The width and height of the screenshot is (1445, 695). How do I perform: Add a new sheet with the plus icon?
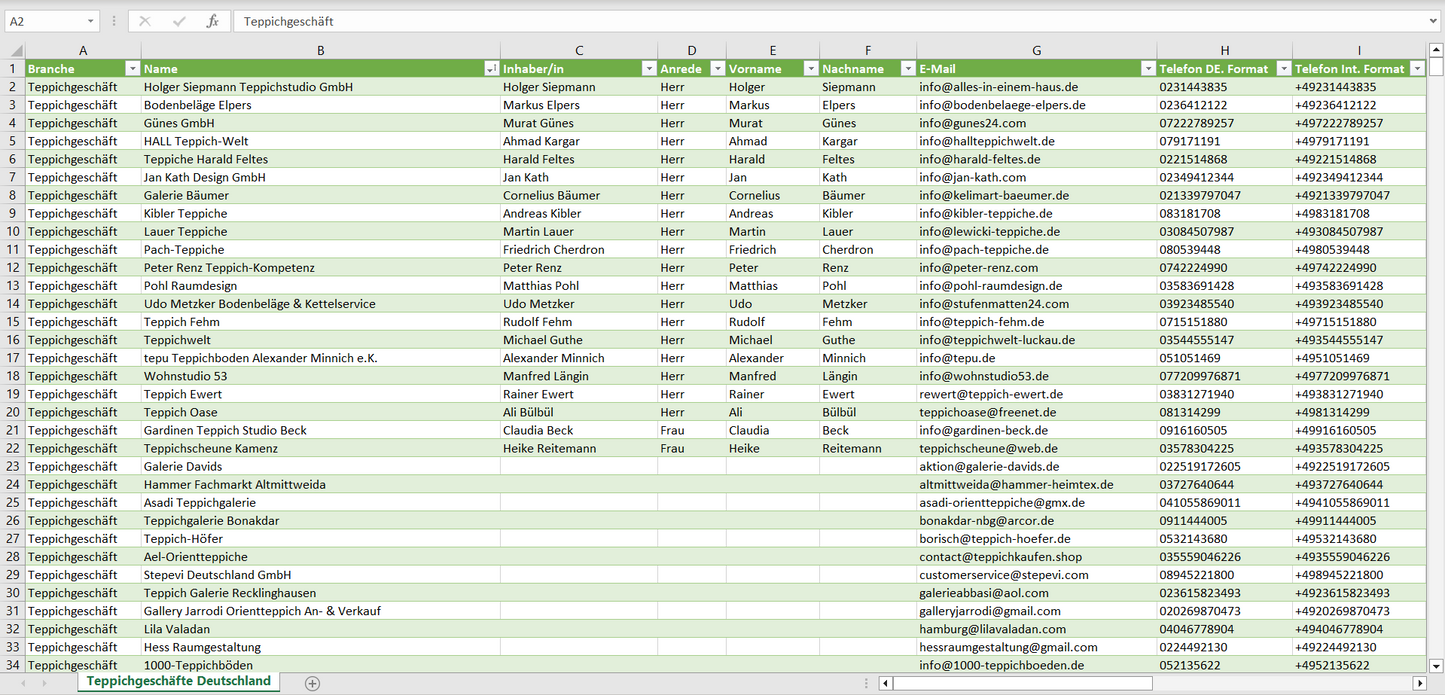point(312,683)
